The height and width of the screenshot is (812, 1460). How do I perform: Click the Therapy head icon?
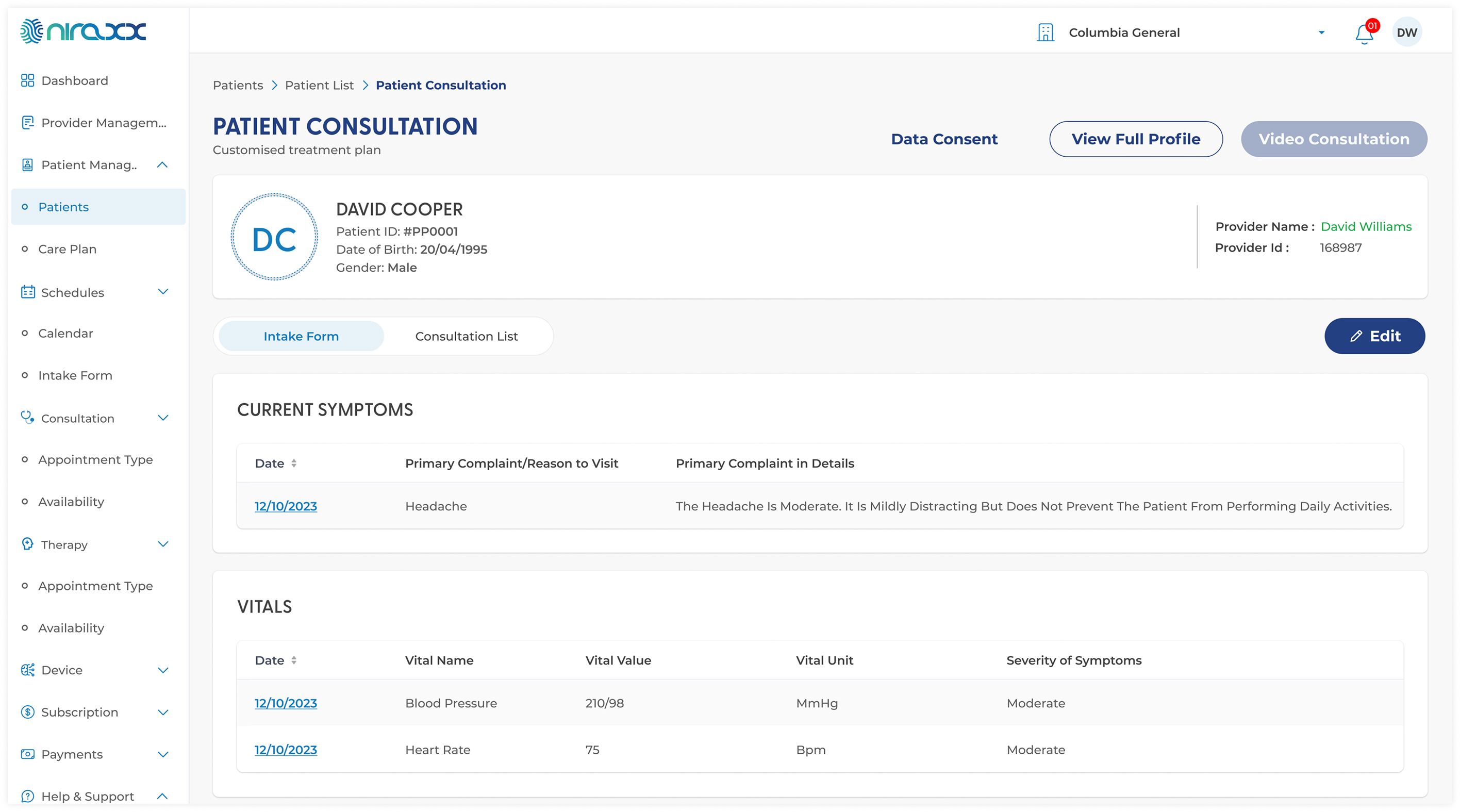pyautogui.click(x=27, y=544)
